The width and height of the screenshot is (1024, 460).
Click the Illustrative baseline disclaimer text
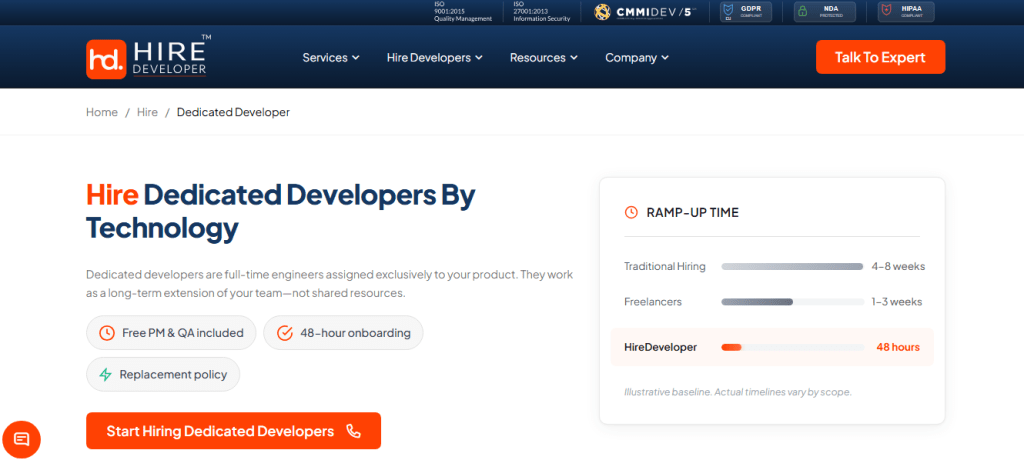[x=738, y=393]
